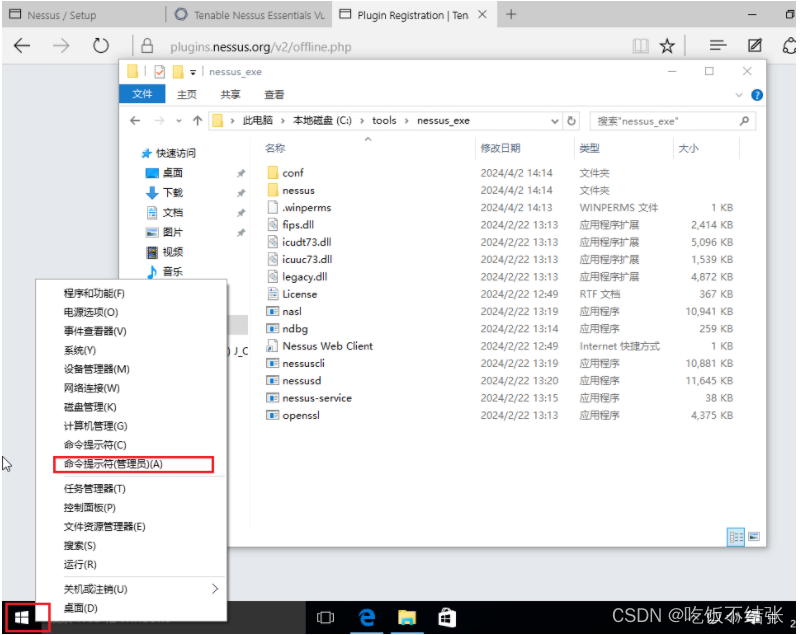Choose 控制面板(P) from the menu

(x=89, y=507)
